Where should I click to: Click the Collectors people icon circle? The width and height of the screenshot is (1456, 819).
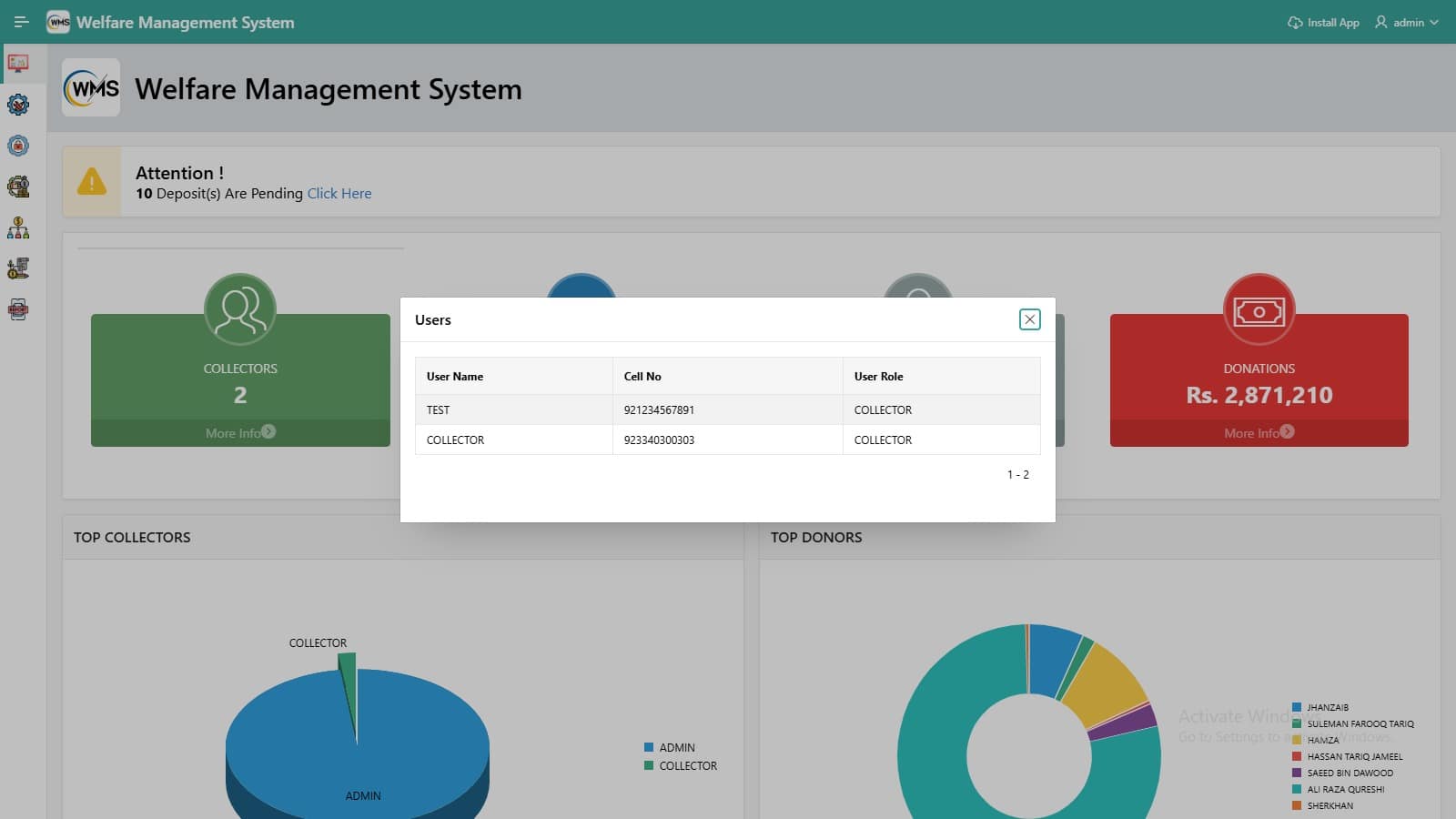(x=240, y=309)
